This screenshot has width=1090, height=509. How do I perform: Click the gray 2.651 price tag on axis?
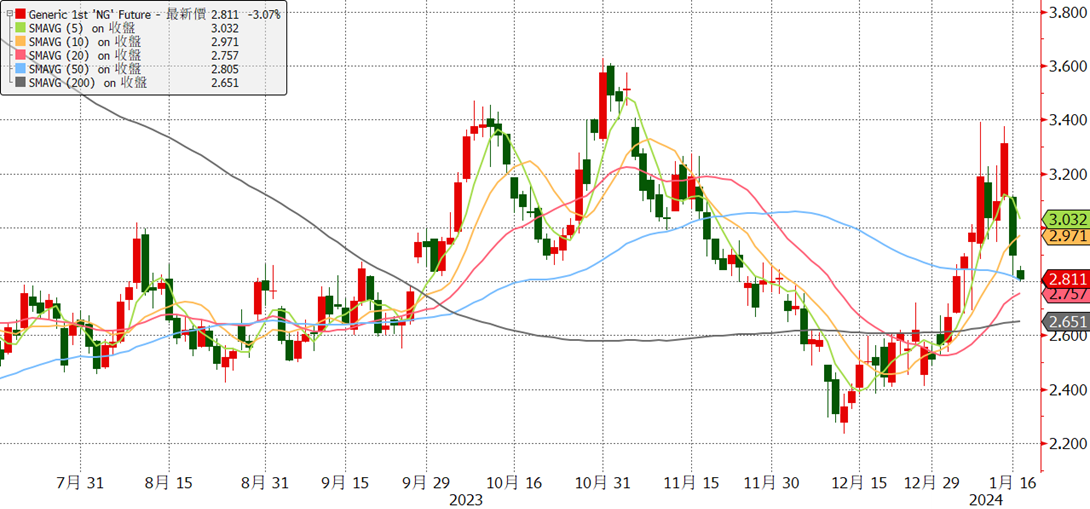pos(1066,321)
